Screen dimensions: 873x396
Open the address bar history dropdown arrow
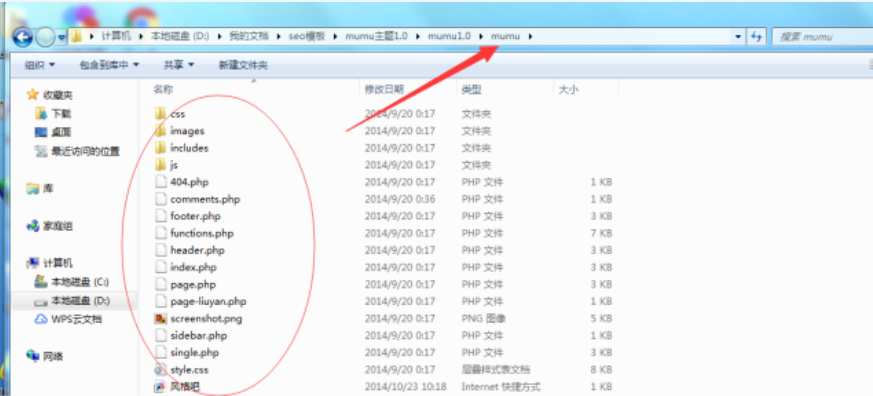pos(739,37)
